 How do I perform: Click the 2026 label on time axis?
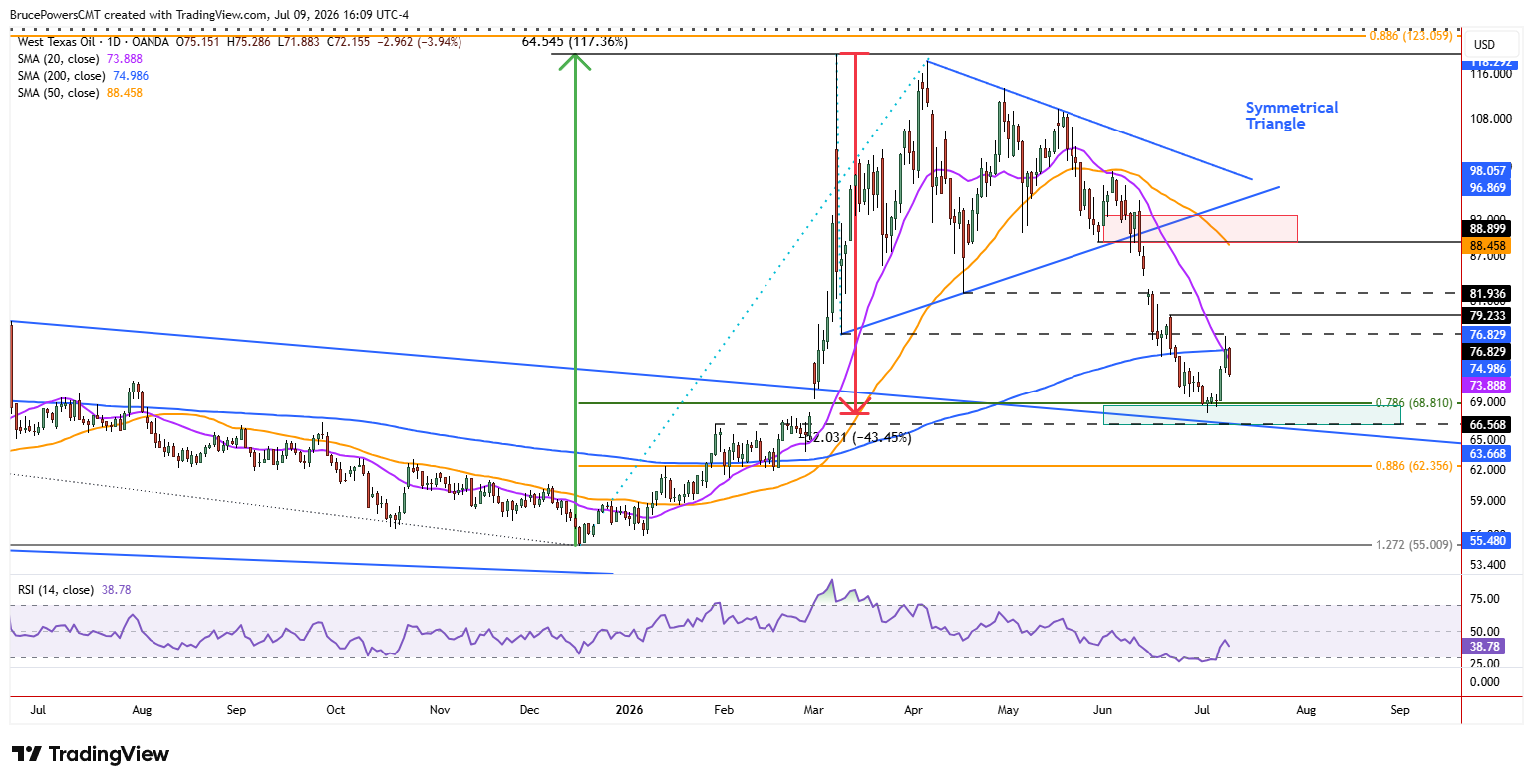click(x=629, y=710)
